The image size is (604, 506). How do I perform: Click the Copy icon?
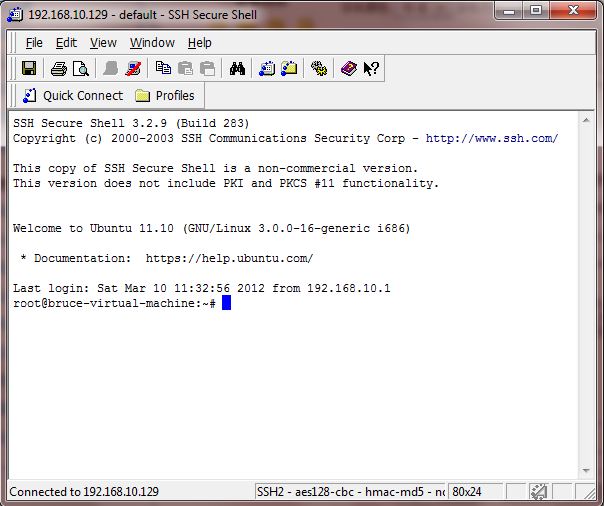click(163, 69)
